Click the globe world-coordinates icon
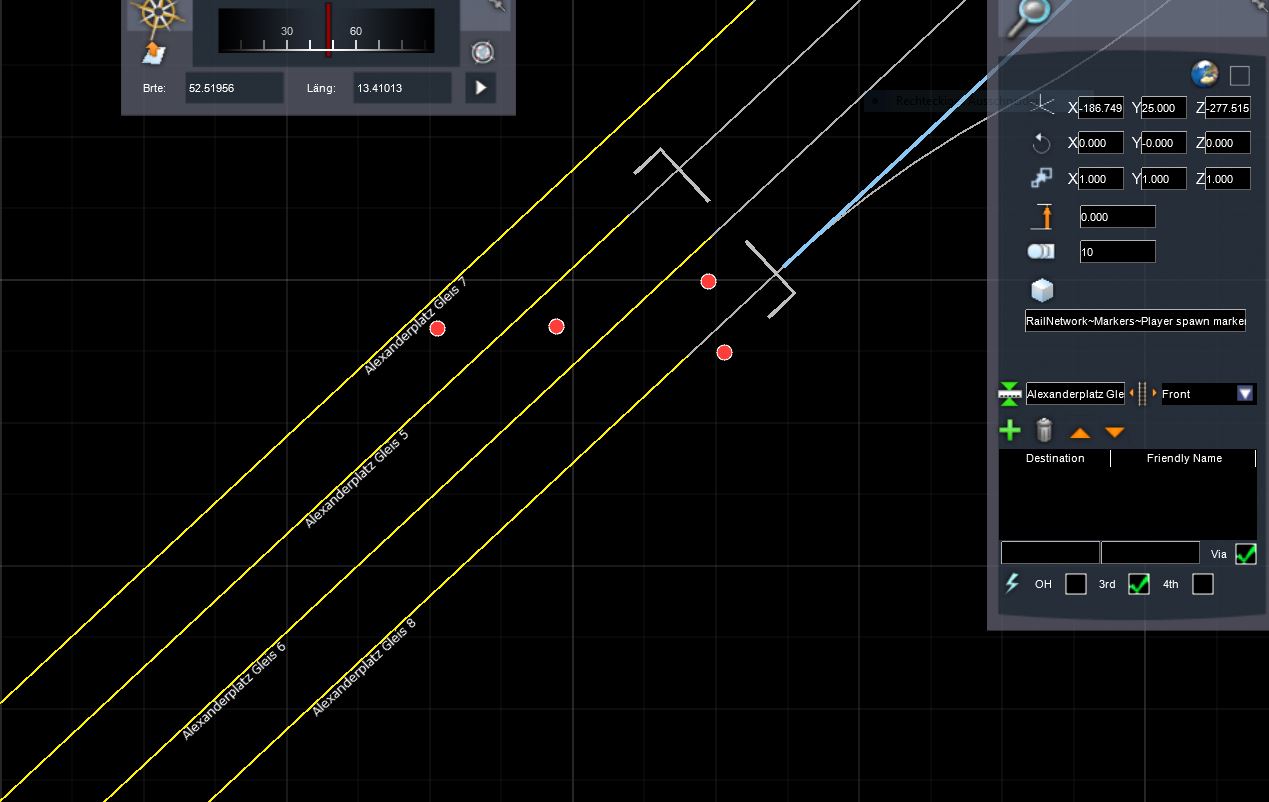This screenshot has height=802, width=1269. click(1205, 74)
